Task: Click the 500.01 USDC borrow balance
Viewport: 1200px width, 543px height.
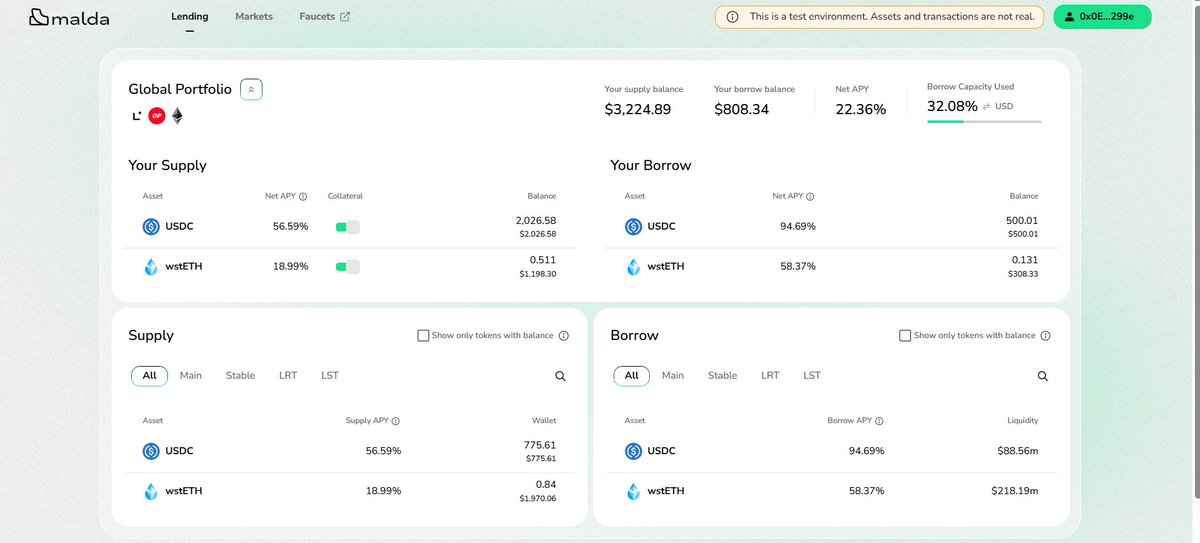Action: click(1022, 220)
